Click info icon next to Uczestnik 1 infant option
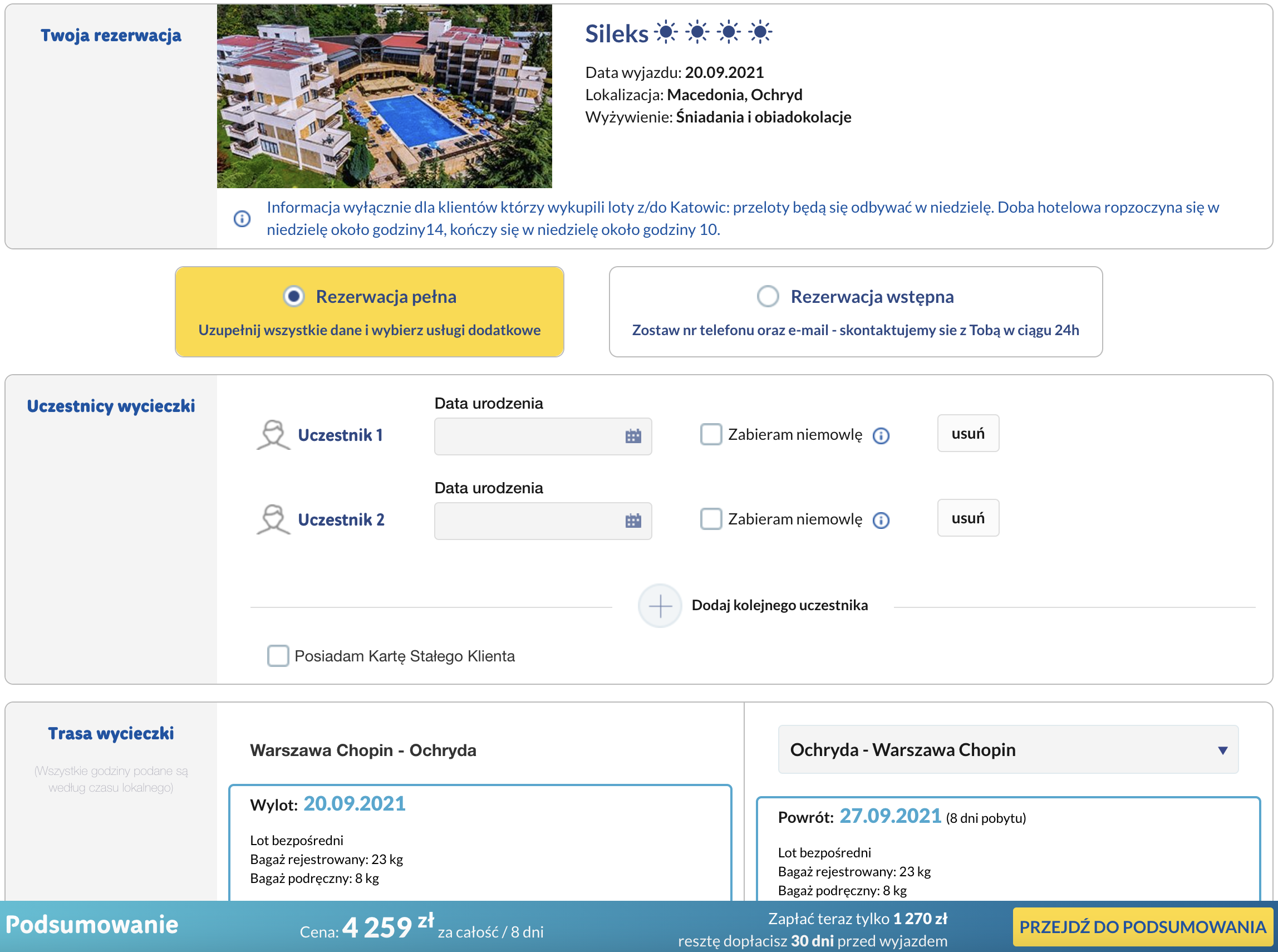 point(881,436)
